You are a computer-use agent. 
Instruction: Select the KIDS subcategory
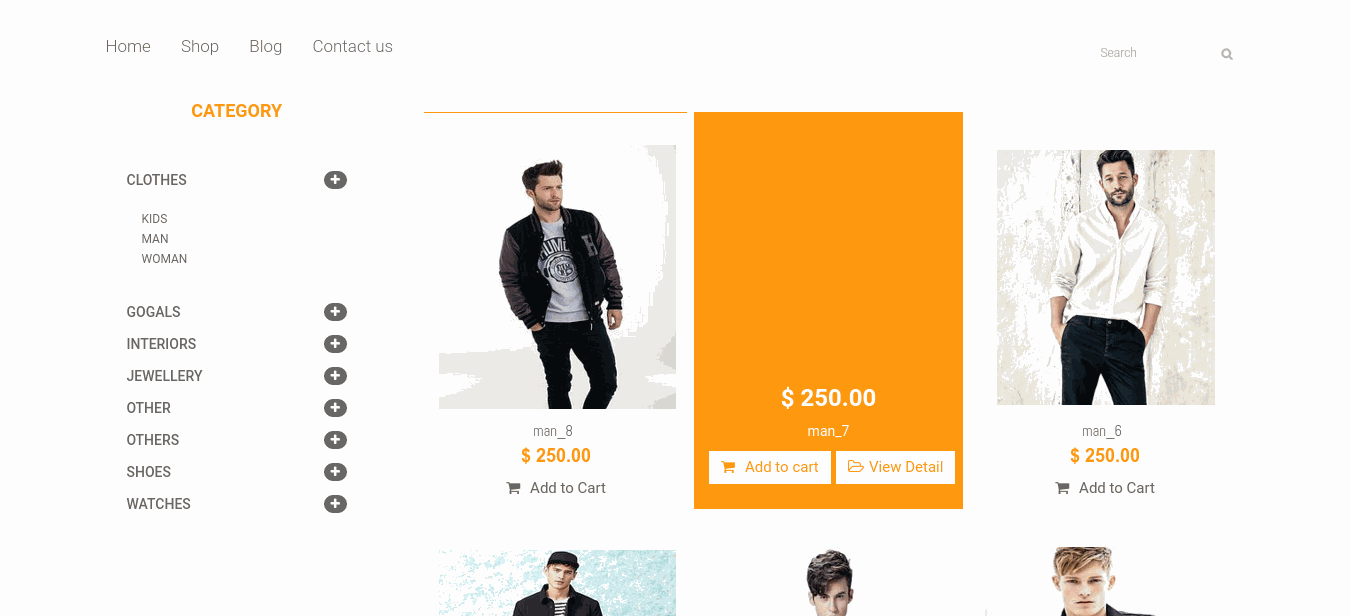(154, 219)
